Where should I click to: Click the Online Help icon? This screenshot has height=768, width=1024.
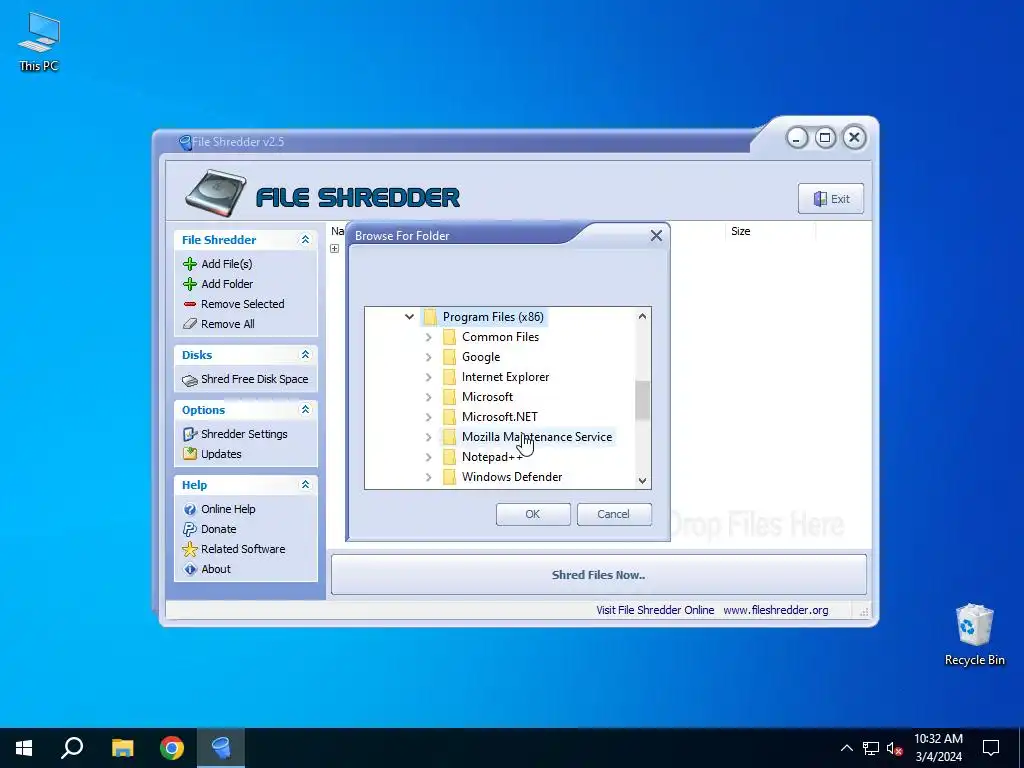tap(190, 509)
